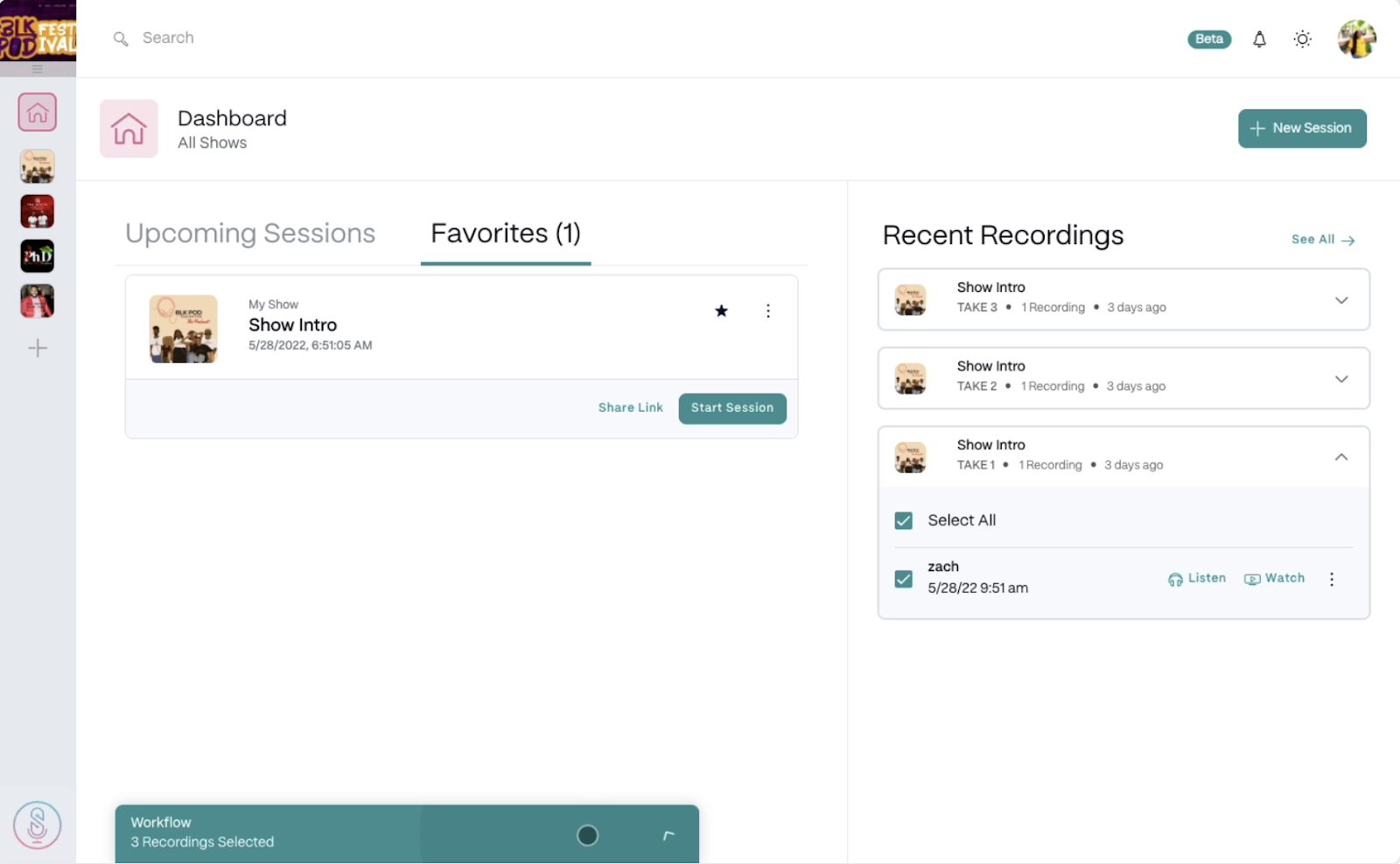Open the options menu next to Watch
Viewport: 1400px width, 864px height.
click(x=1331, y=578)
